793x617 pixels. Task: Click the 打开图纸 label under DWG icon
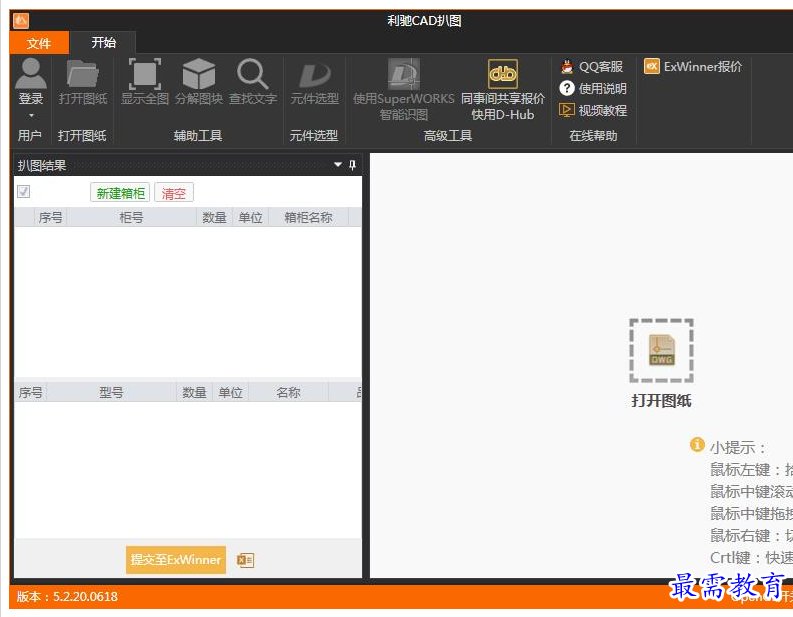[662, 401]
